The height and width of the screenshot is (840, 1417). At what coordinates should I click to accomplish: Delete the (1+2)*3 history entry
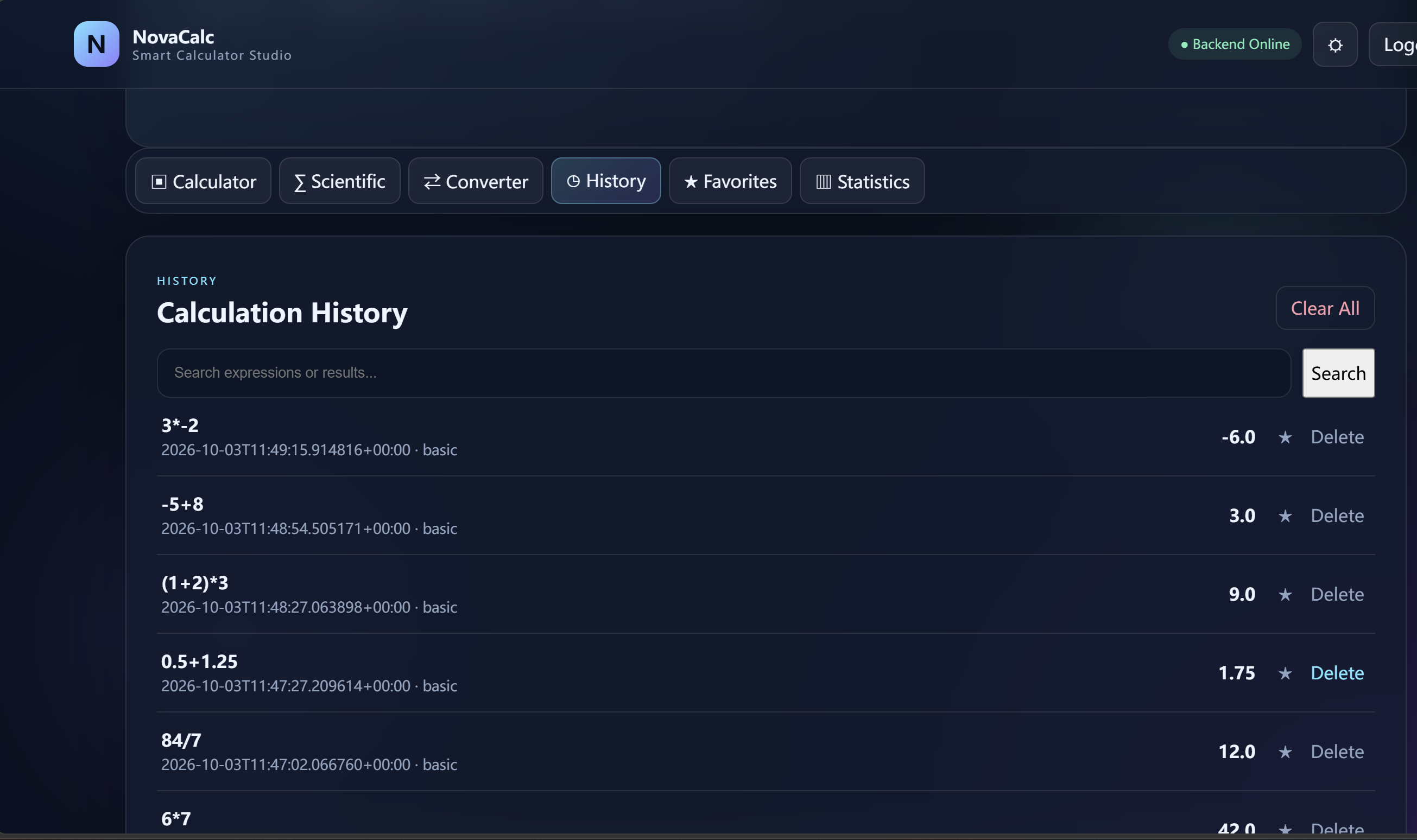[1337, 595]
